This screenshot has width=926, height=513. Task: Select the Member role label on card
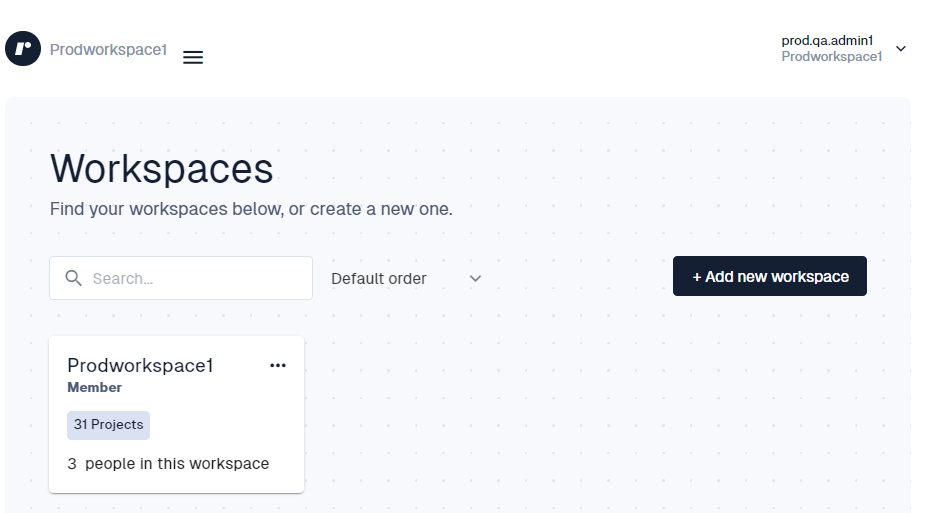point(94,387)
